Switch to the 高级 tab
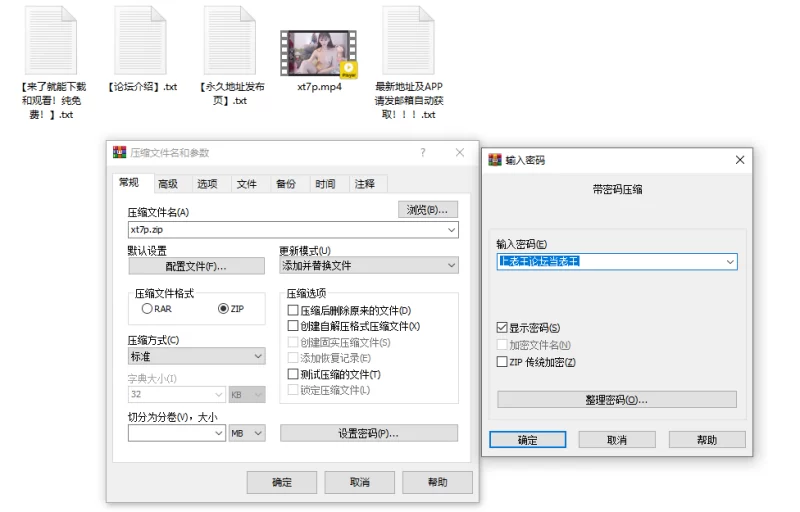The width and height of the screenshot is (800, 512). [x=167, y=184]
